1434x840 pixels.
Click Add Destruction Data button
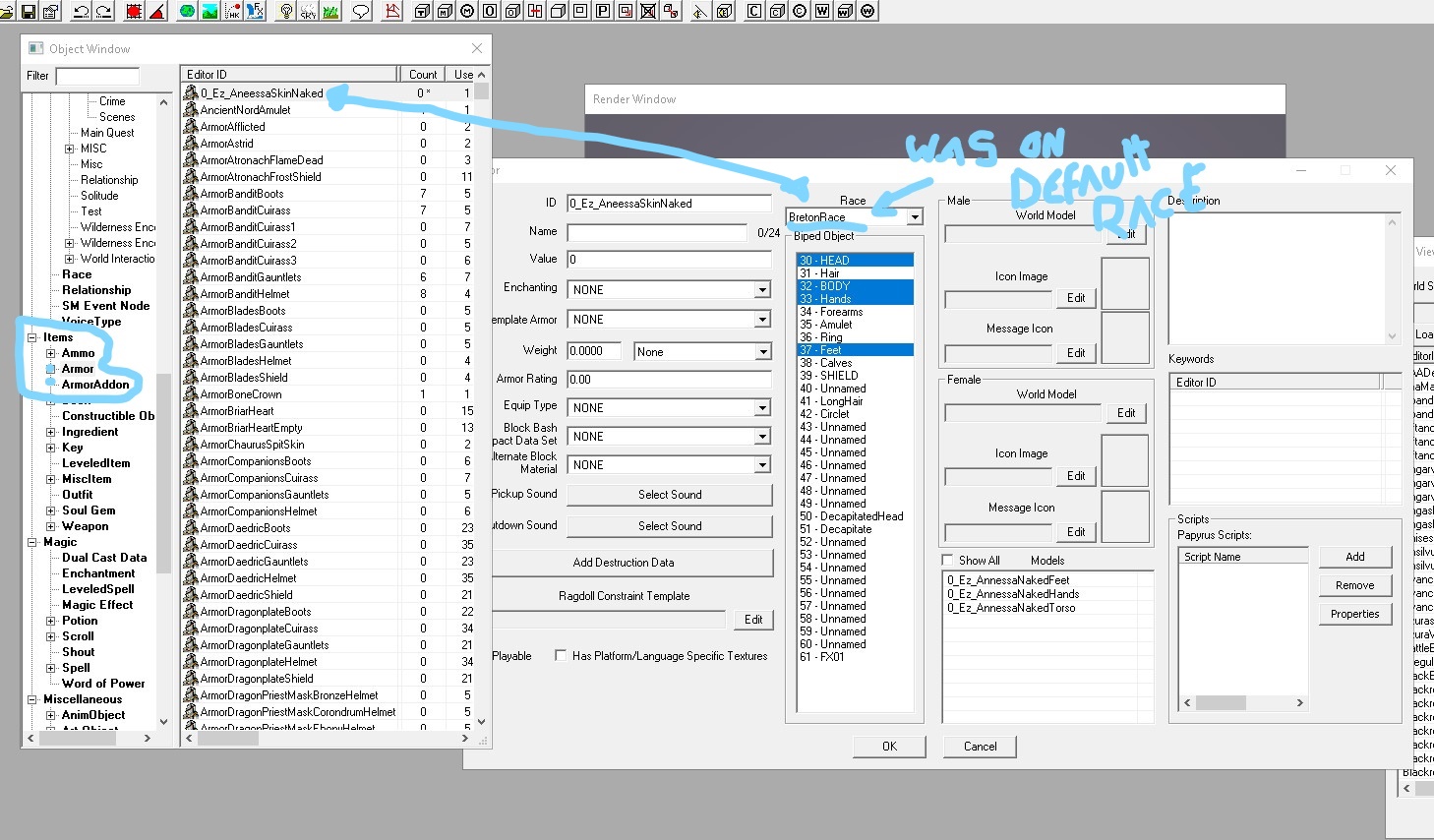624,563
